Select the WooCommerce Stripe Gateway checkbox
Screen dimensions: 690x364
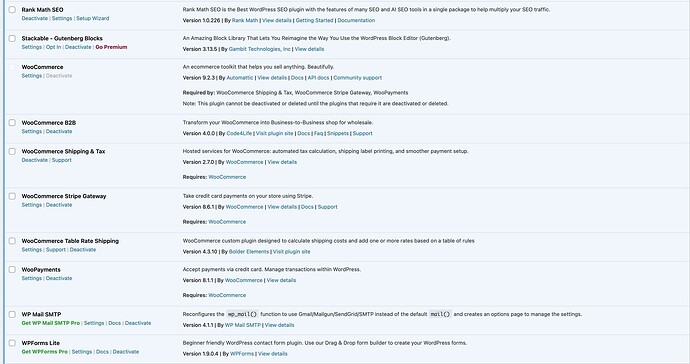tap(12, 196)
